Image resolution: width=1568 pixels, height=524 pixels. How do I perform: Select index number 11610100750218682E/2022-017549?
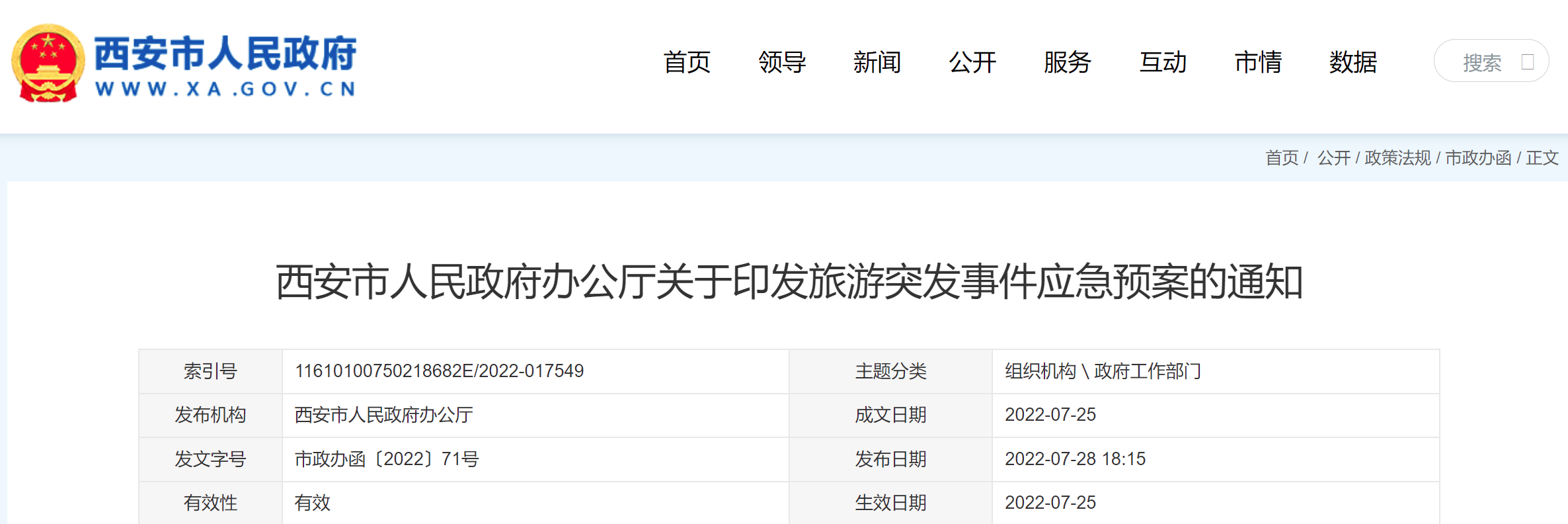439,371
